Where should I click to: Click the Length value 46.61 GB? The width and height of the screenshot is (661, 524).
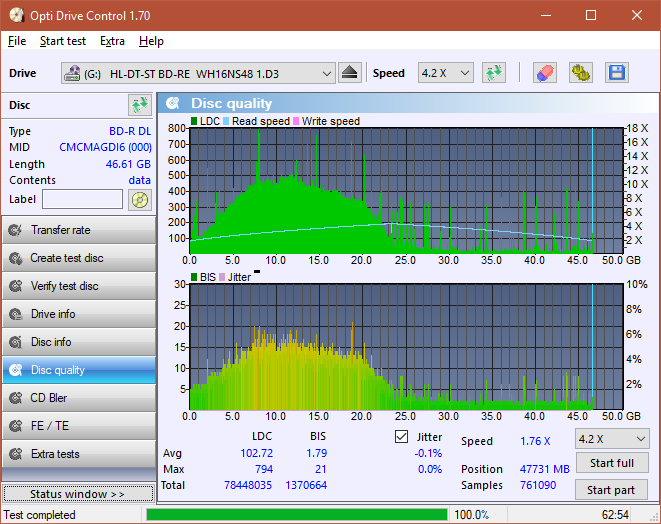128,164
